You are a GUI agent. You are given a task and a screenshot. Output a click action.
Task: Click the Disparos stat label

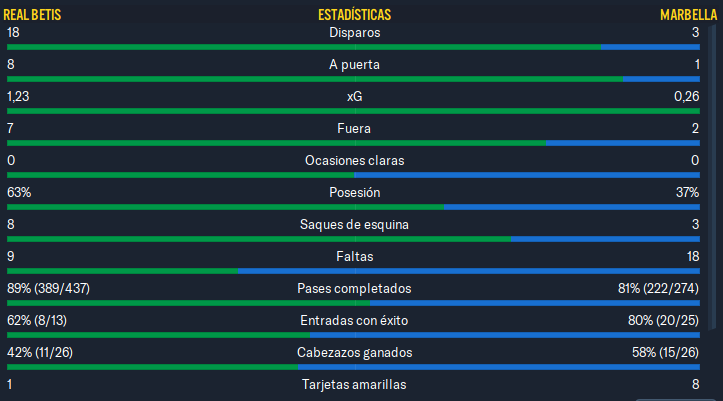[x=355, y=33]
